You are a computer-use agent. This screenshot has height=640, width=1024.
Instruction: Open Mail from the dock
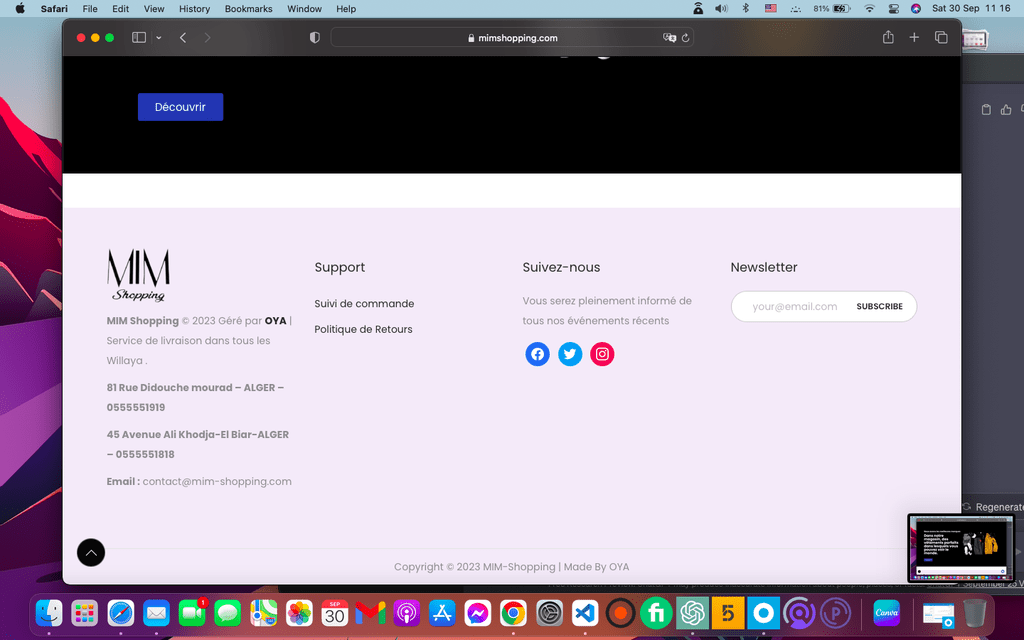tap(156, 613)
